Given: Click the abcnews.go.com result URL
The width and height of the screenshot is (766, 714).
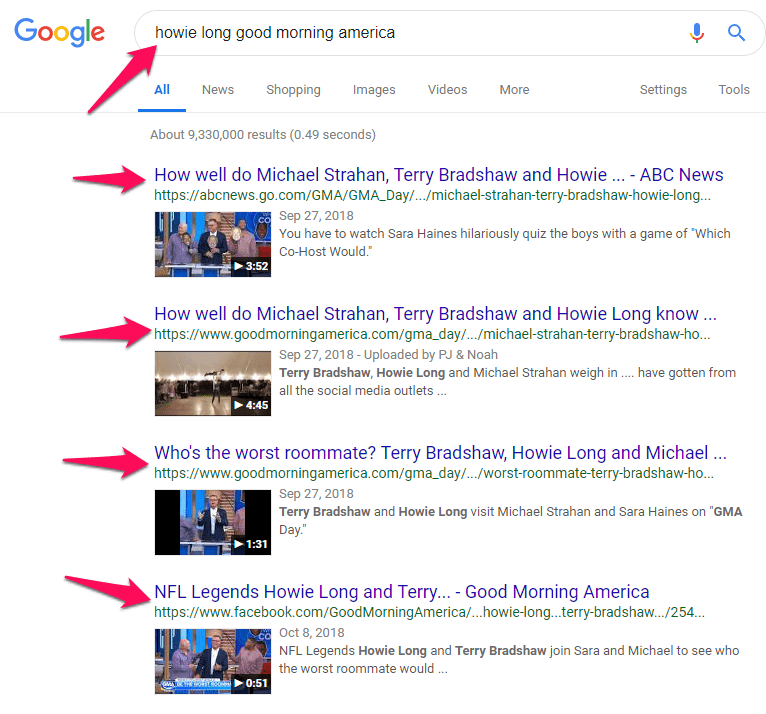Looking at the screenshot, I should click(x=432, y=195).
